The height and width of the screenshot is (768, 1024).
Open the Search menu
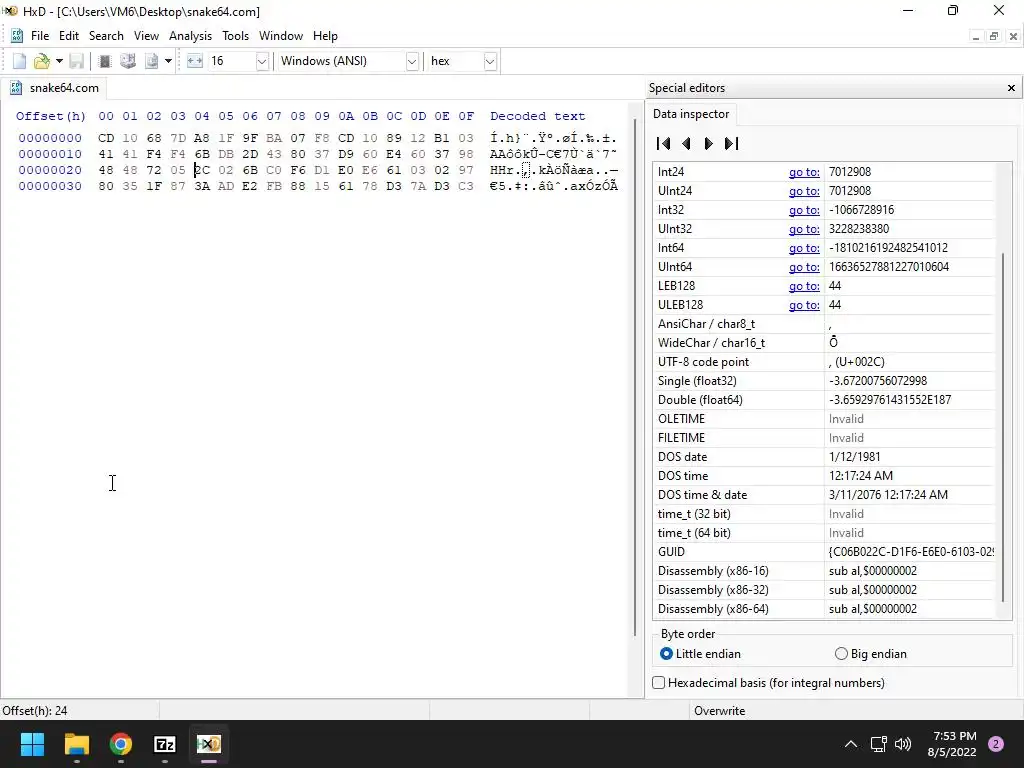106,36
